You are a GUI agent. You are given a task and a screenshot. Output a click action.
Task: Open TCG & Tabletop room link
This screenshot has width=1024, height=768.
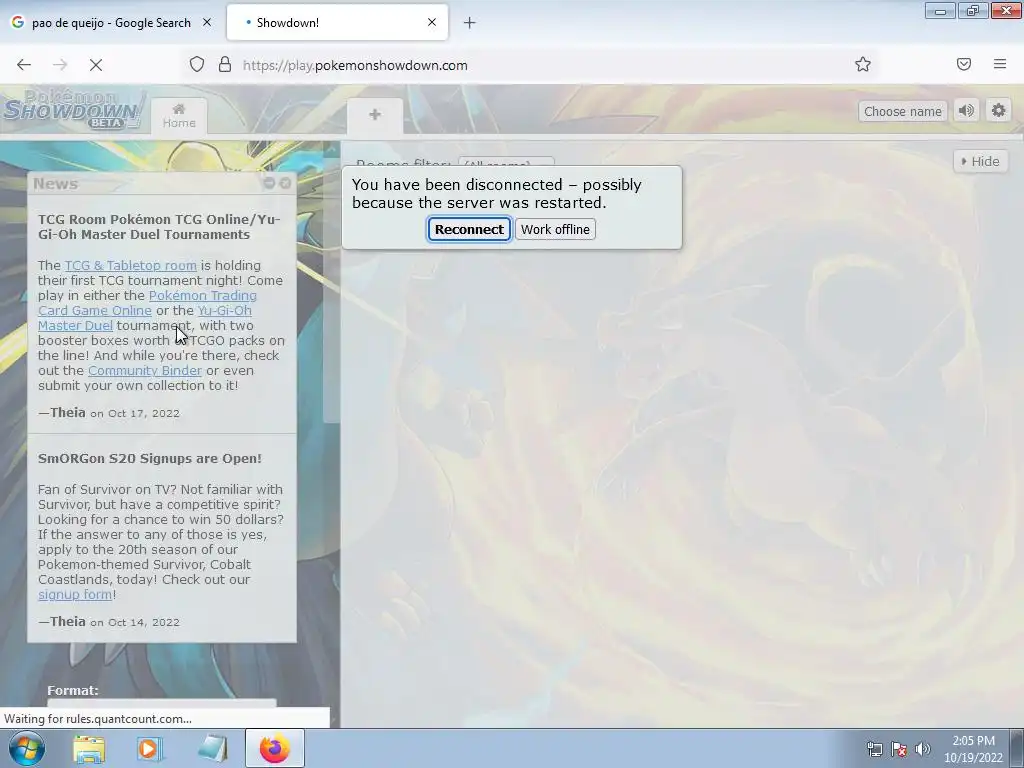pyautogui.click(x=131, y=265)
